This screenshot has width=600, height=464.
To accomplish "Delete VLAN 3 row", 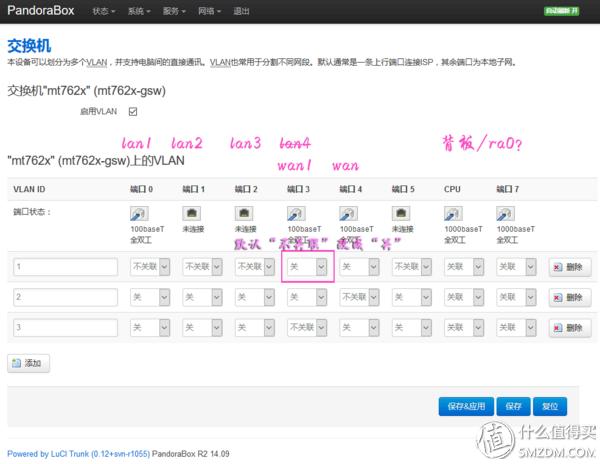I will (570, 328).
